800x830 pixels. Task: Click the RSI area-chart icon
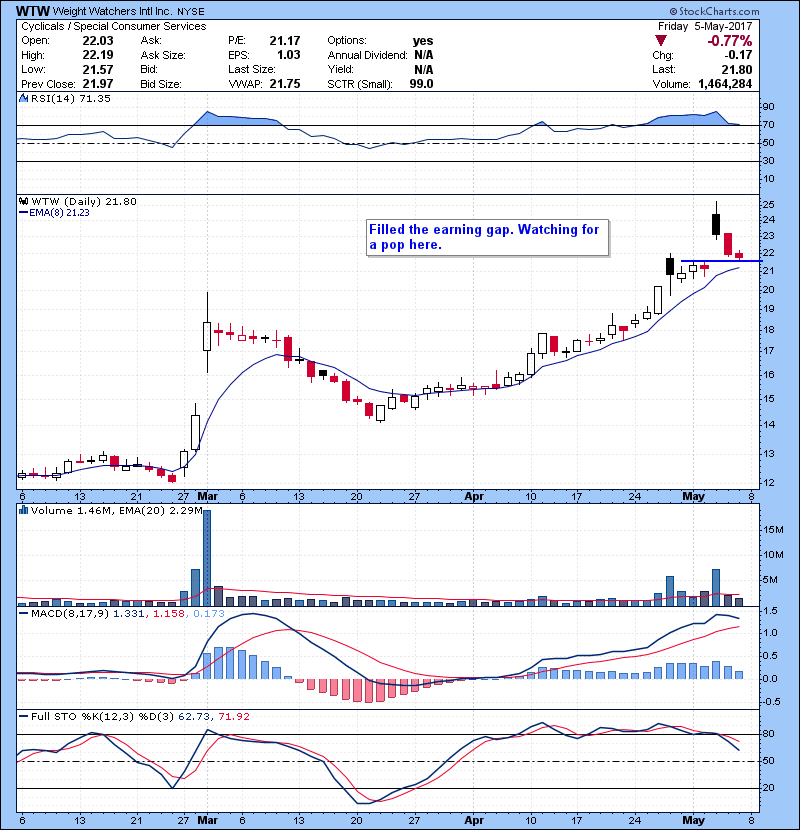[23, 98]
